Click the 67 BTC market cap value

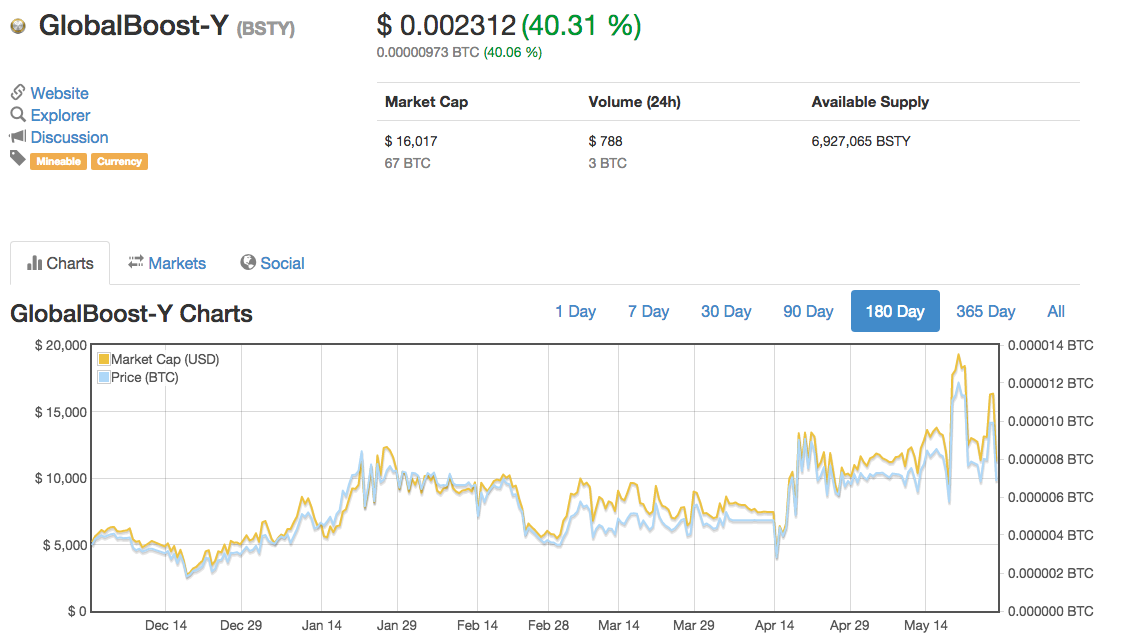click(408, 163)
